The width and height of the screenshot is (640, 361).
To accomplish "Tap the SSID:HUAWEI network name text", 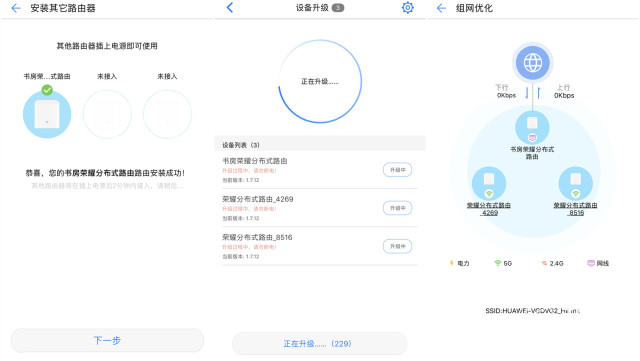I will pyautogui.click(x=533, y=311).
